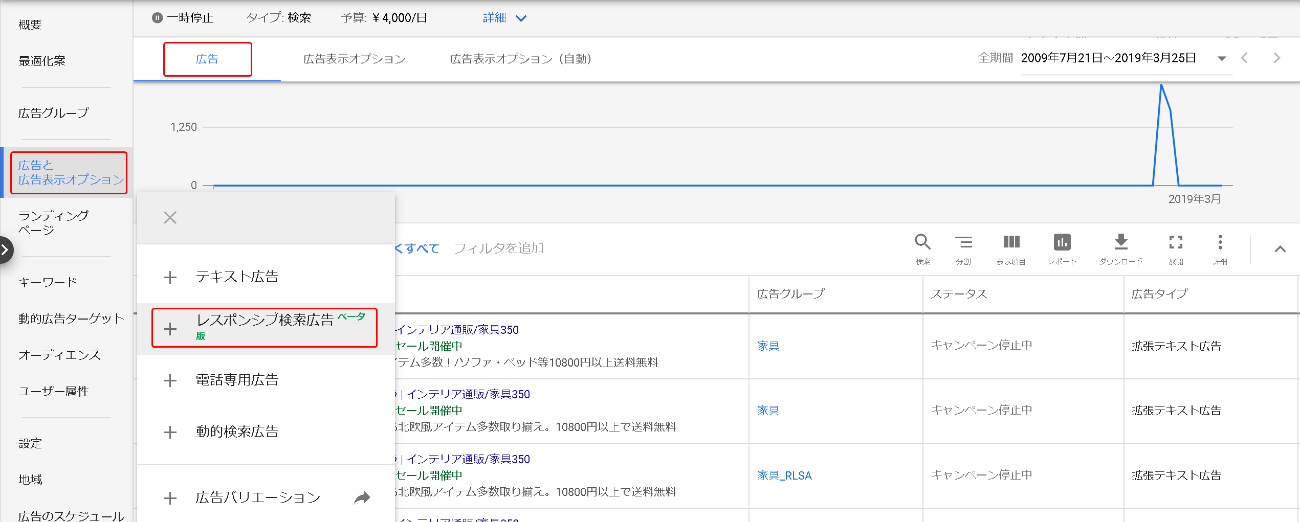Click the plus icon beside 広告バリエーション
1300x522 pixels.
coord(171,497)
